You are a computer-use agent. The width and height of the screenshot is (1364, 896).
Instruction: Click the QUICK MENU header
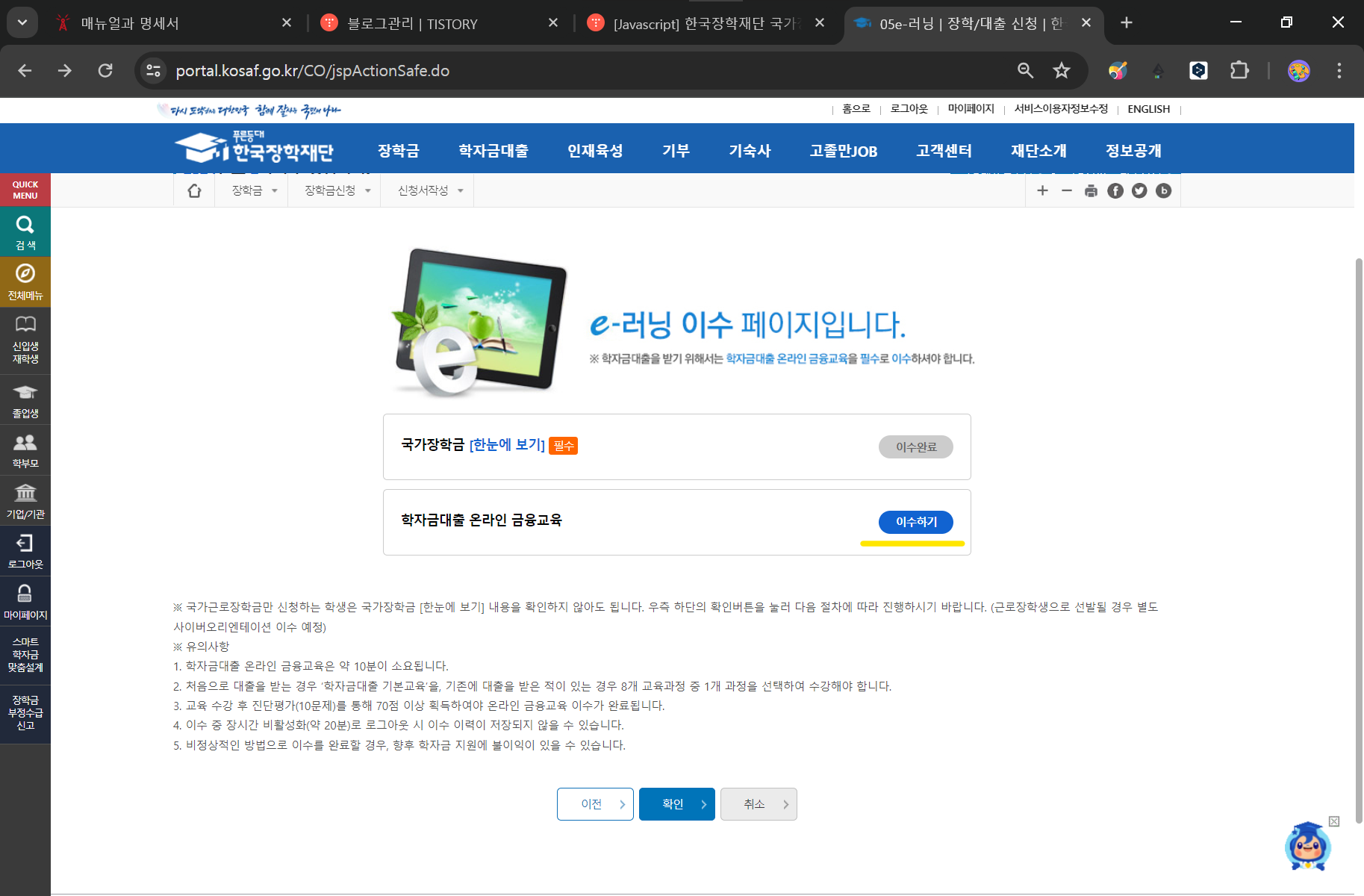[25, 190]
